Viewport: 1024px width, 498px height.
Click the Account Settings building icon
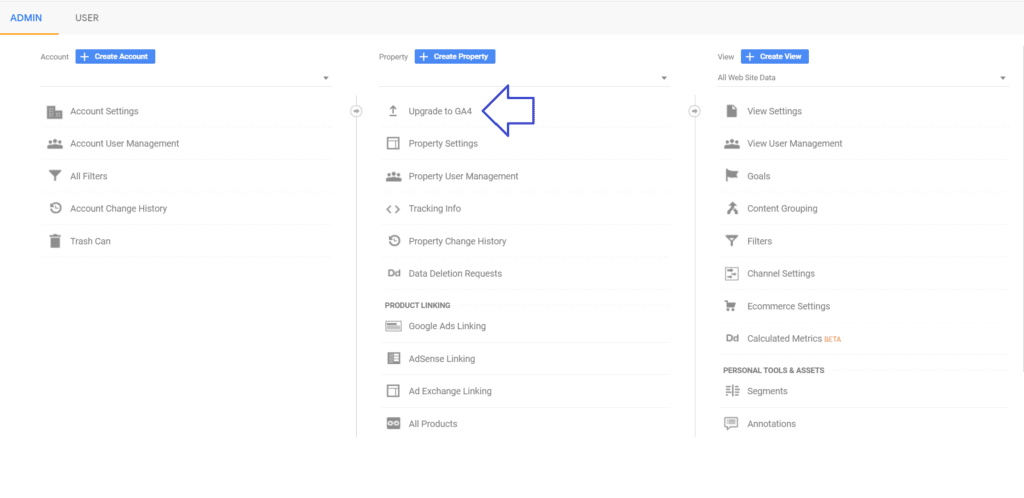point(55,111)
